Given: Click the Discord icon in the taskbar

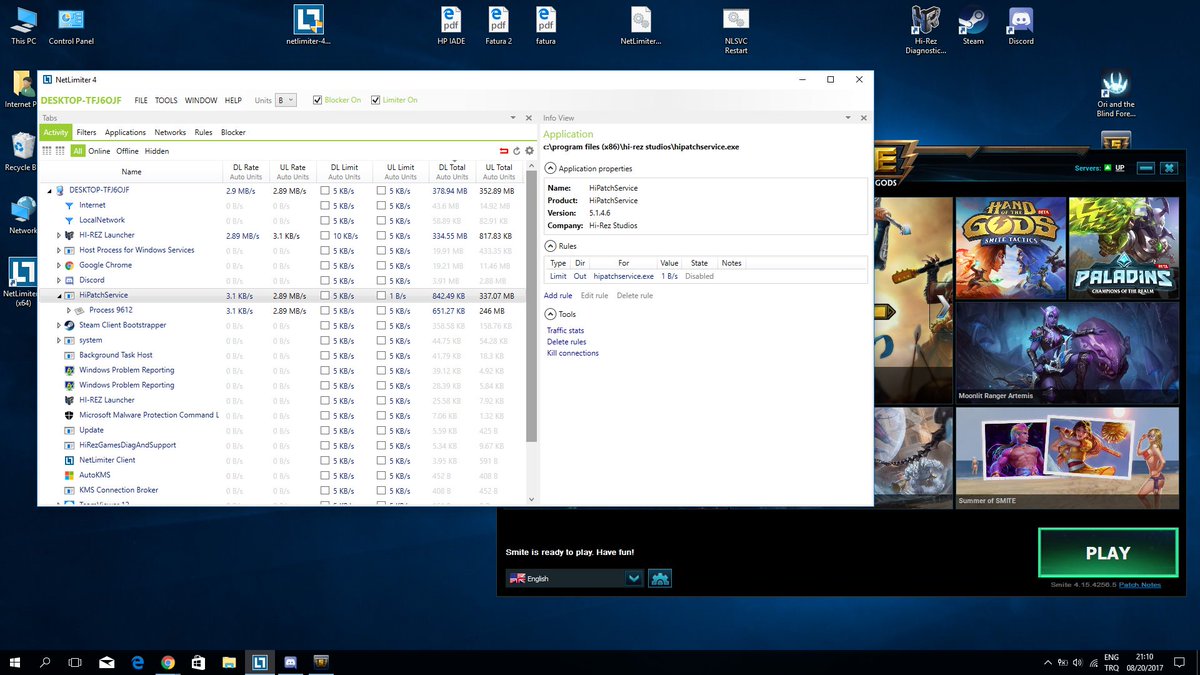Looking at the screenshot, I should coord(290,662).
